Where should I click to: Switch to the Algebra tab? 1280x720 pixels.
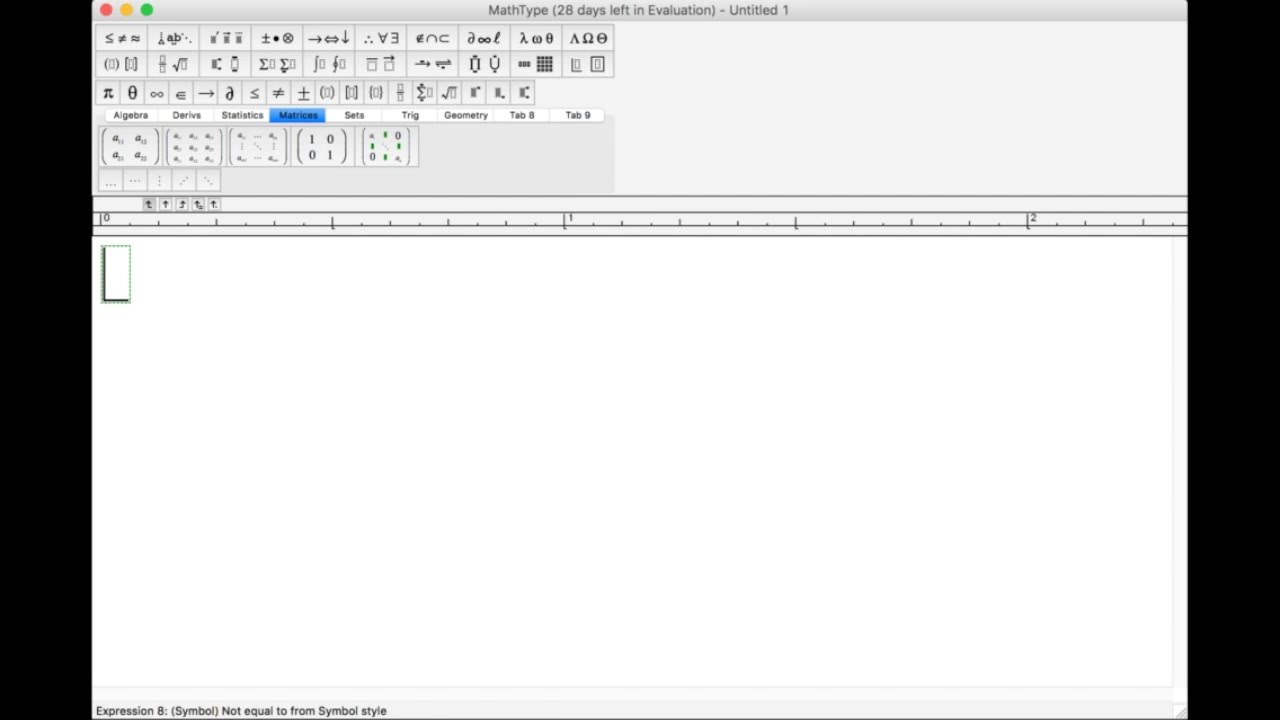[130, 115]
